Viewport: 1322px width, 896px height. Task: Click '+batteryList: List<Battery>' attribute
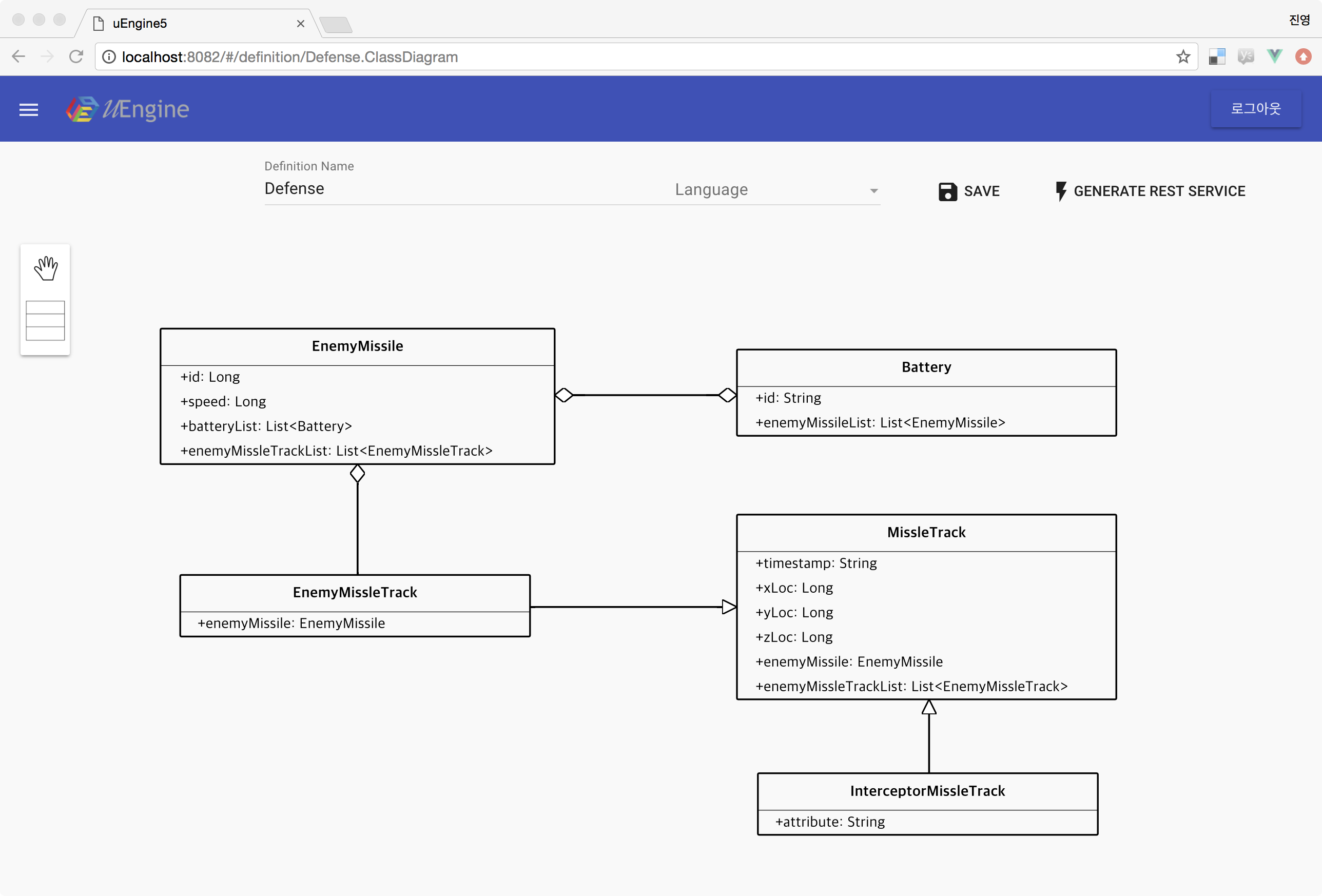266,426
